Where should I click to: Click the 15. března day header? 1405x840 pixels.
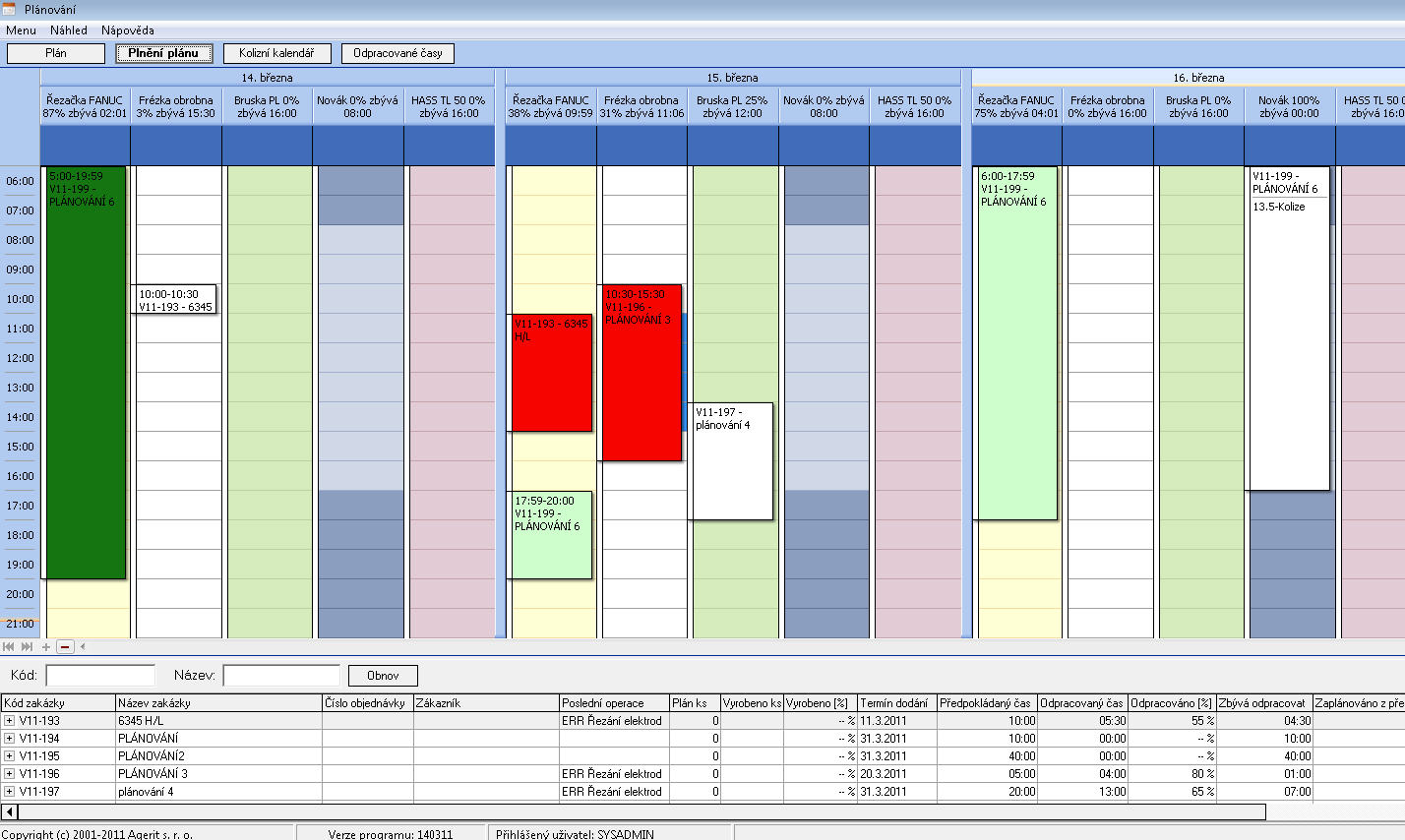click(733, 78)
